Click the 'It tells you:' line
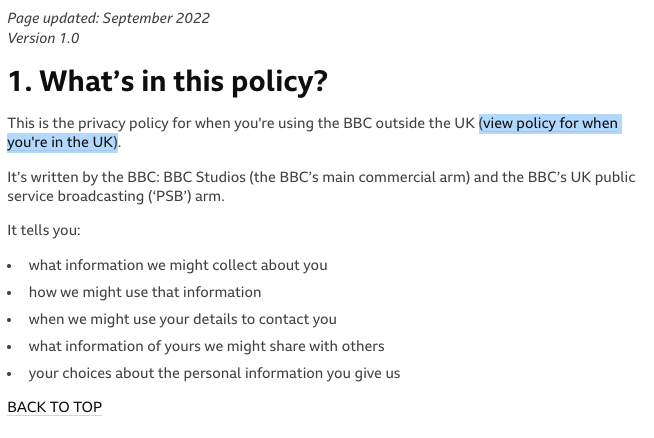Viewport: 654px width, 438px height. click(x=44, y=230)
